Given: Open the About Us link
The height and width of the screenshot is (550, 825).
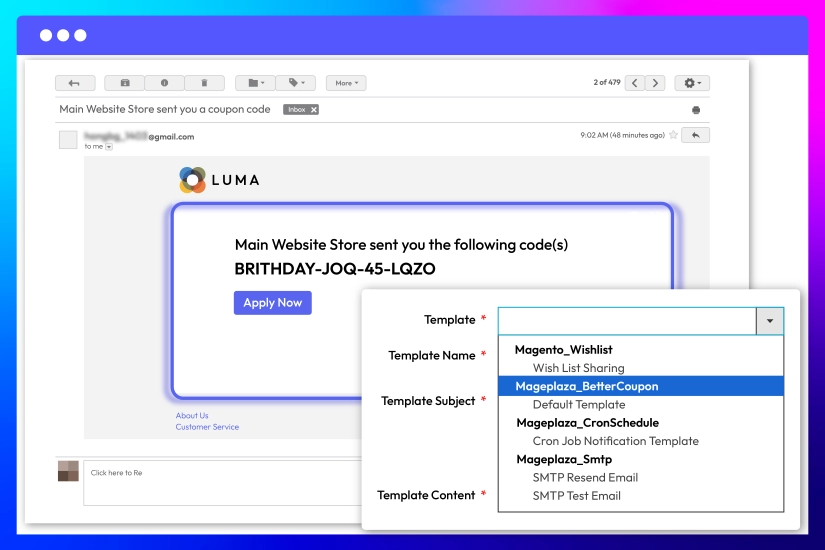Looking at the screenshot, I should (192, 416).
